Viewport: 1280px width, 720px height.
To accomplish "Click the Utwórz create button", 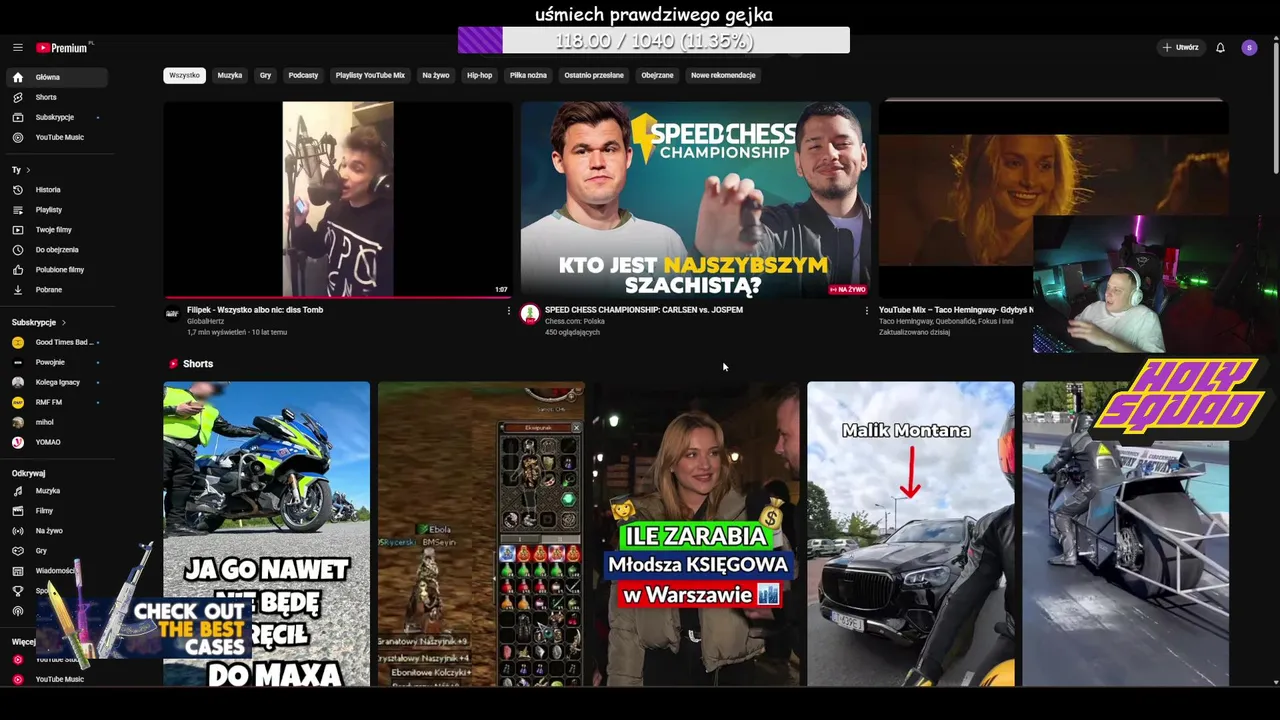I will [1180, 47].
